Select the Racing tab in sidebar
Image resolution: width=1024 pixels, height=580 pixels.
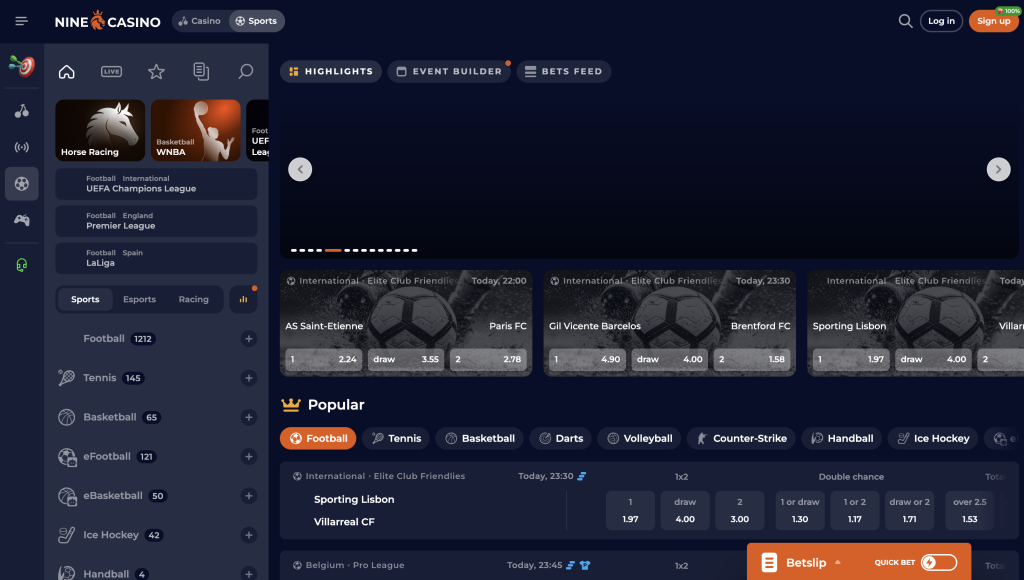click(193, 299)
